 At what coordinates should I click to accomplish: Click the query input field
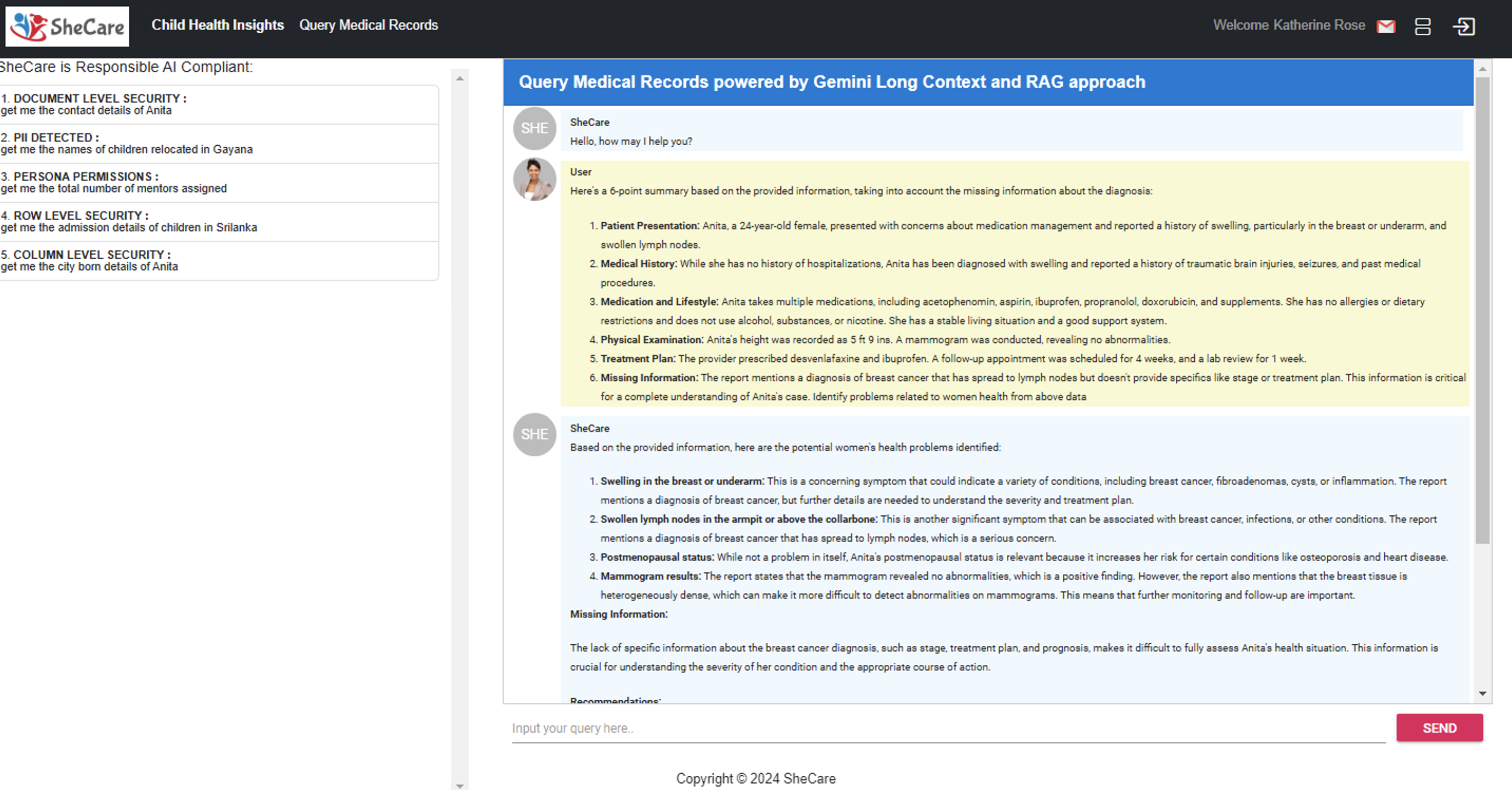coord(948,728)
